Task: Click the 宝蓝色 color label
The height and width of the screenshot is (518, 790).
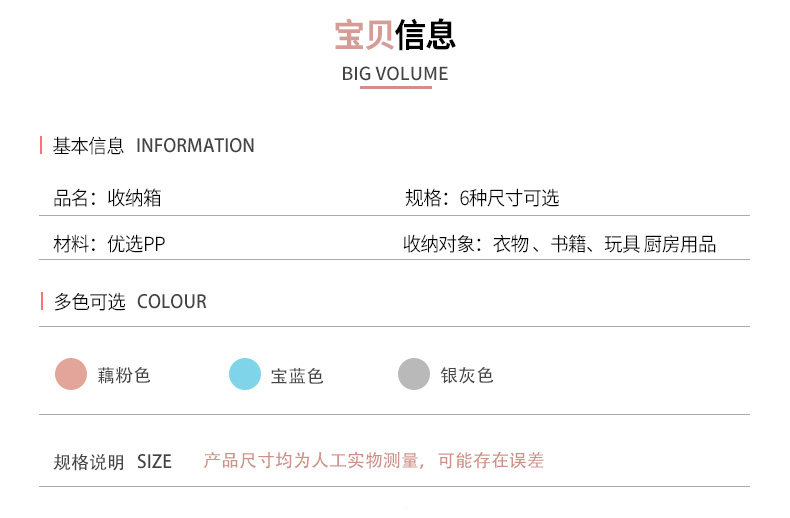Action: tap(297, 376)
